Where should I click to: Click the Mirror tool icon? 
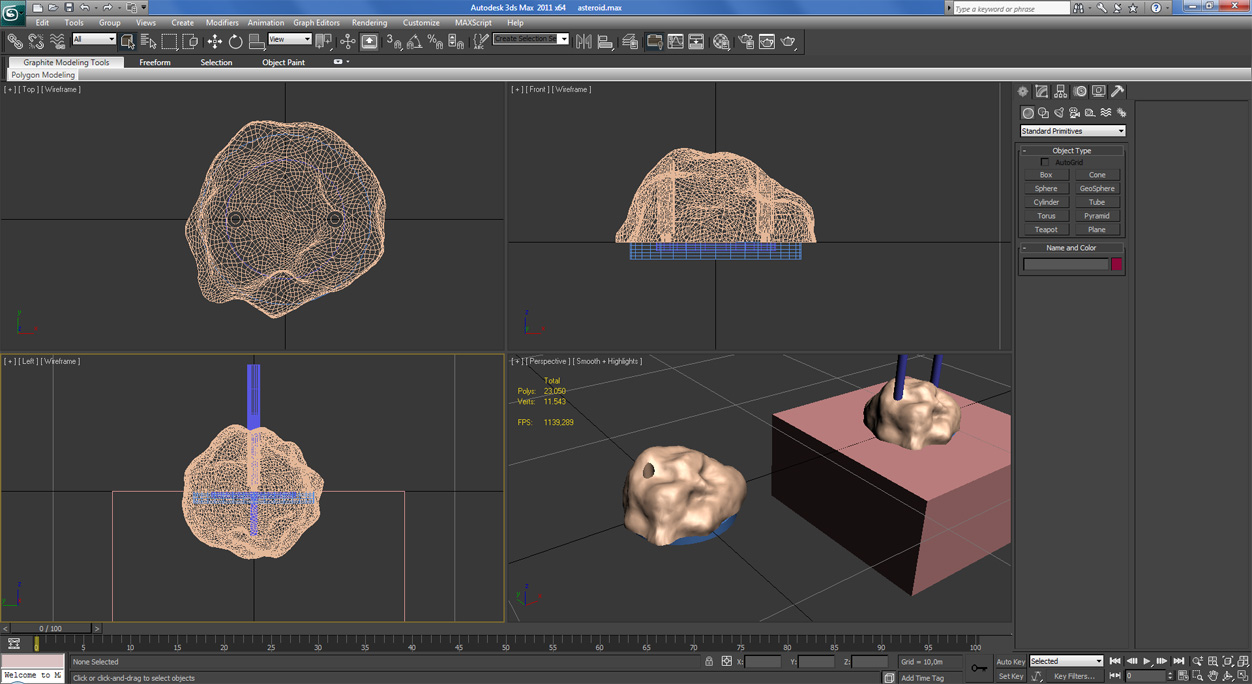click(x=584, y=42)
